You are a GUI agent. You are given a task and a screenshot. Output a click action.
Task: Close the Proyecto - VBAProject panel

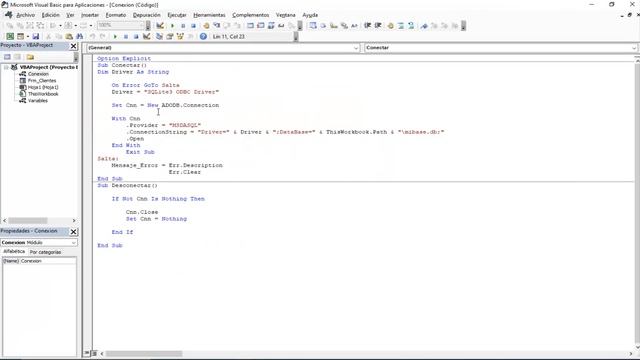pyautogui.click(x=73, y=46)
